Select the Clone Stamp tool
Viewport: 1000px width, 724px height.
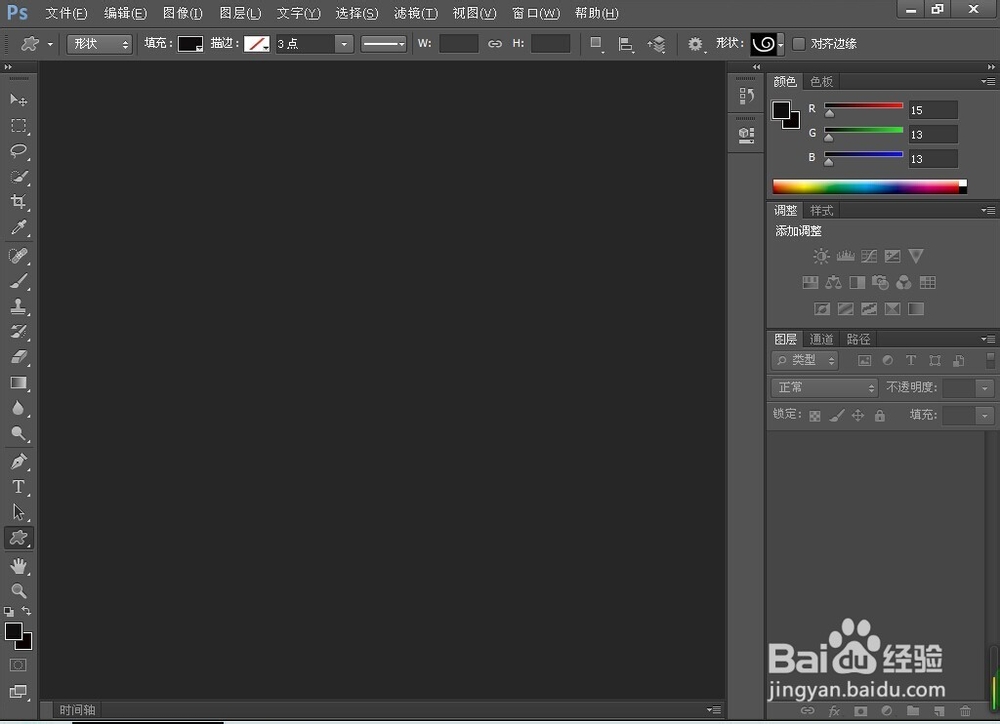tap(18, 307)
